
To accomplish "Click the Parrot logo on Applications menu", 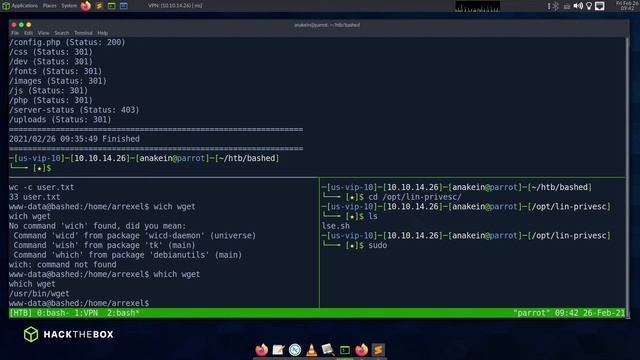I will point(6,6).
